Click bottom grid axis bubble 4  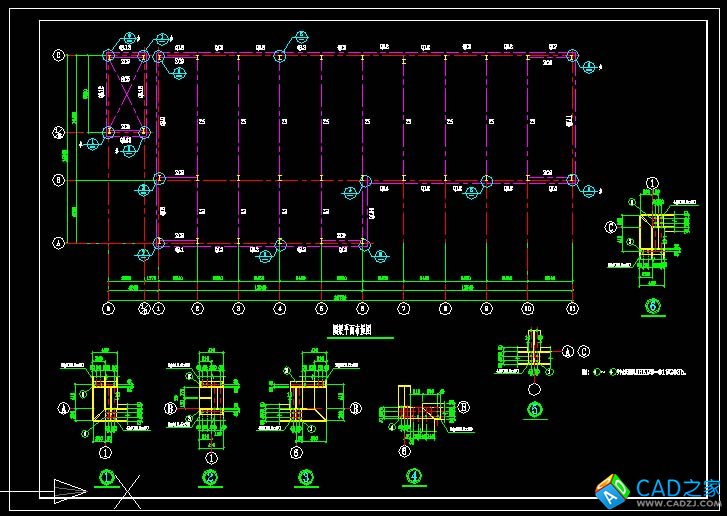pos(280,309)
